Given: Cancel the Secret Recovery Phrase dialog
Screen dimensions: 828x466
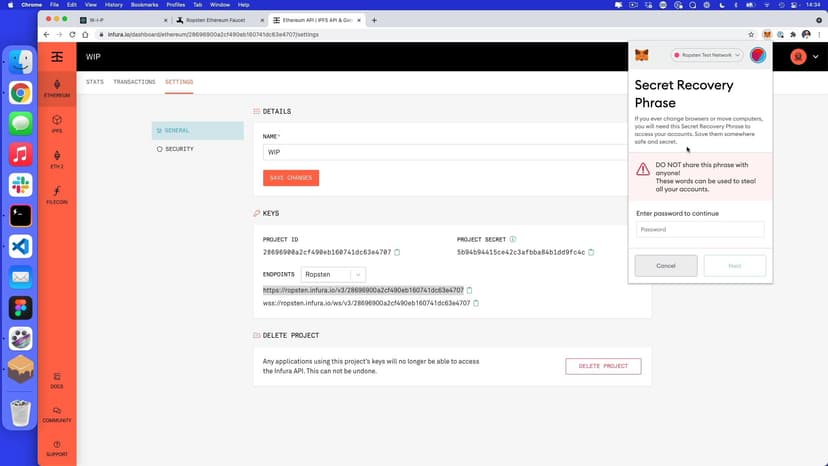Looking at the screenshot, I should [x=666, y=266].
